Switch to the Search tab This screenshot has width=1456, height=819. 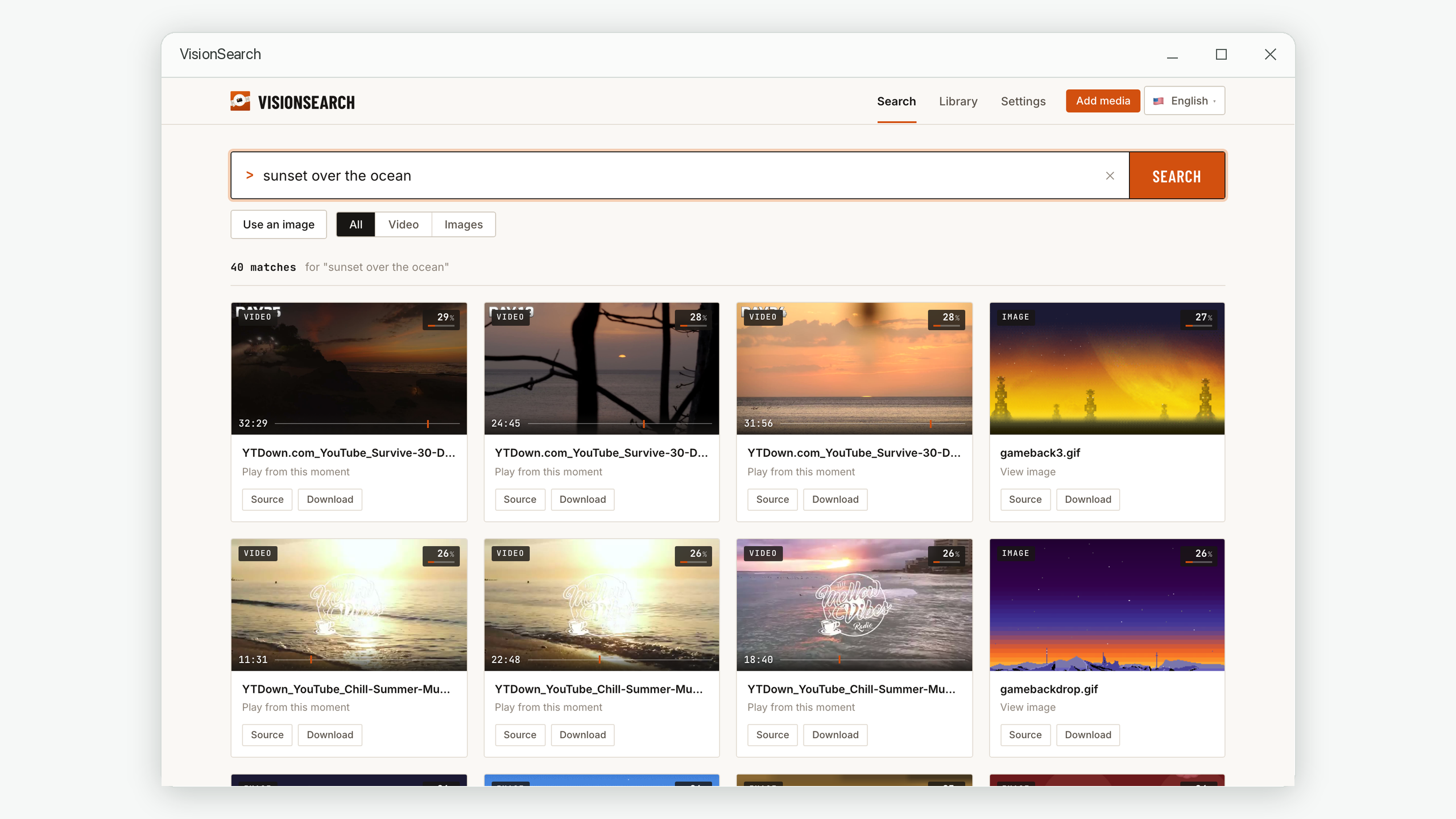pos(896,101)
